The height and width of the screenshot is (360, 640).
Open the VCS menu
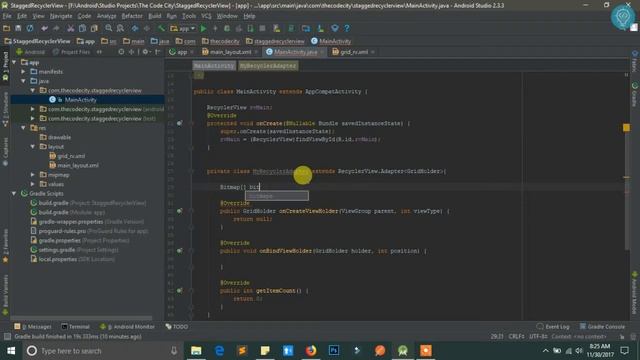[206, 16]
